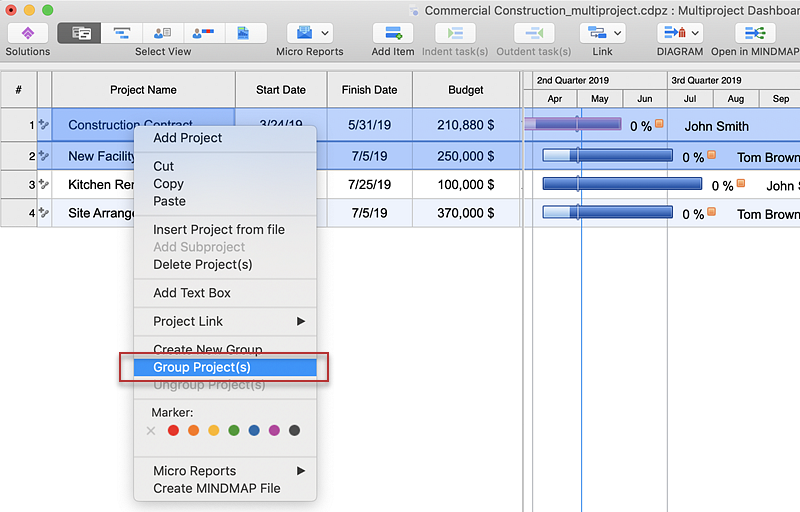Click the Add Item toolbar icon
The width and height of the screenshot is (800, 512).
click(392, 33)
